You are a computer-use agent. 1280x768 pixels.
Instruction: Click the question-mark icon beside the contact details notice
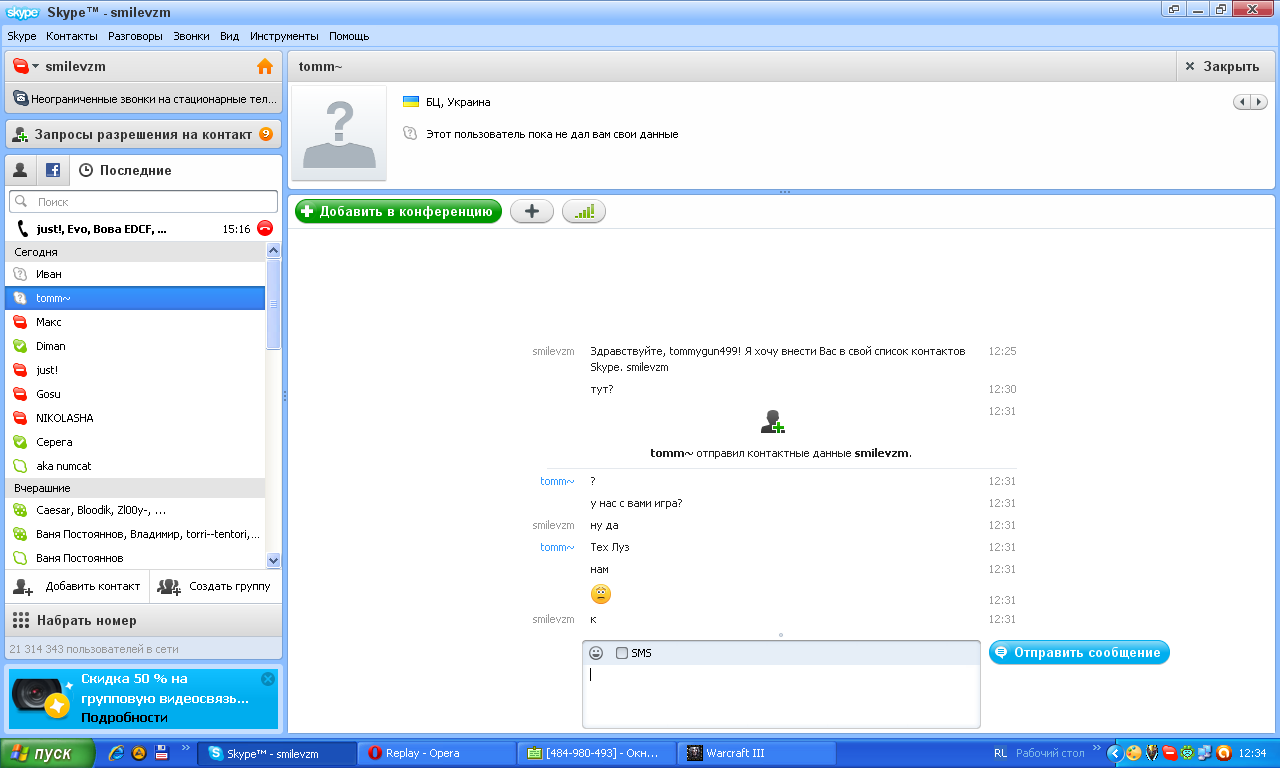410,133
